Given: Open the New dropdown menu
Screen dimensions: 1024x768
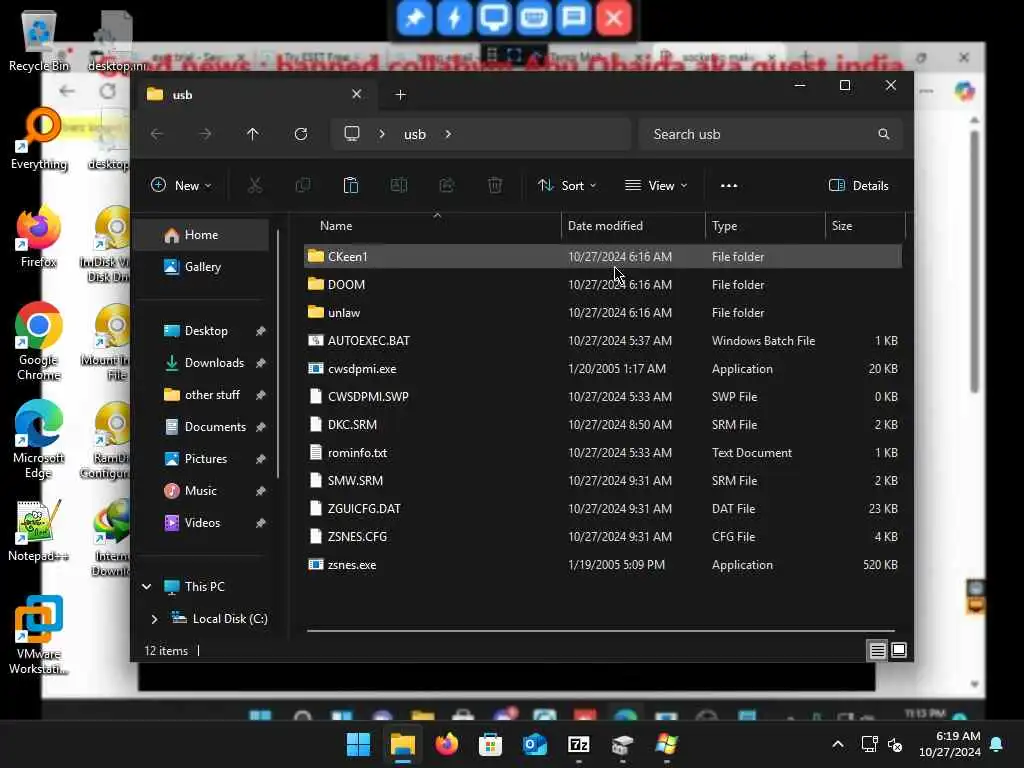Looking at the screenshot, I should pyautogui.click(x=181, y=185).
